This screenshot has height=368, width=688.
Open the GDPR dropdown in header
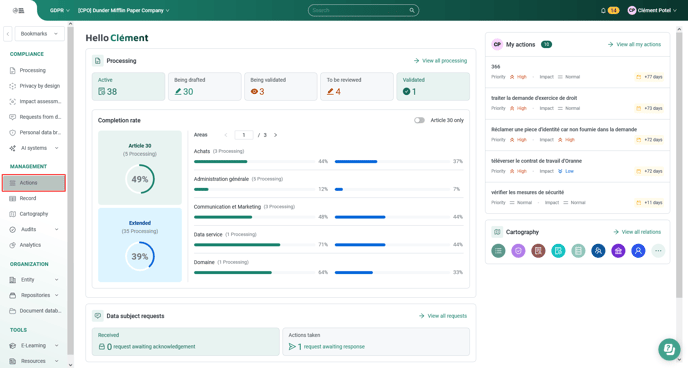click(x=60, y=11)
